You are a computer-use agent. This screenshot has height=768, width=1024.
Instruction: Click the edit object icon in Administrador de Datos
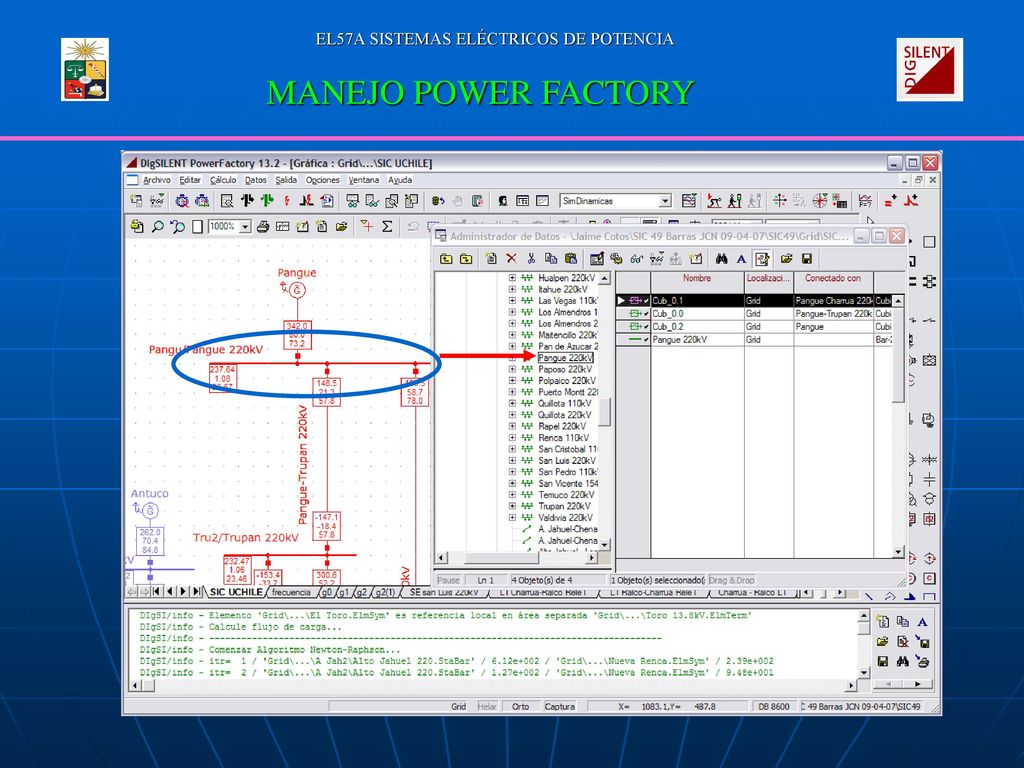tap(596, 259)
